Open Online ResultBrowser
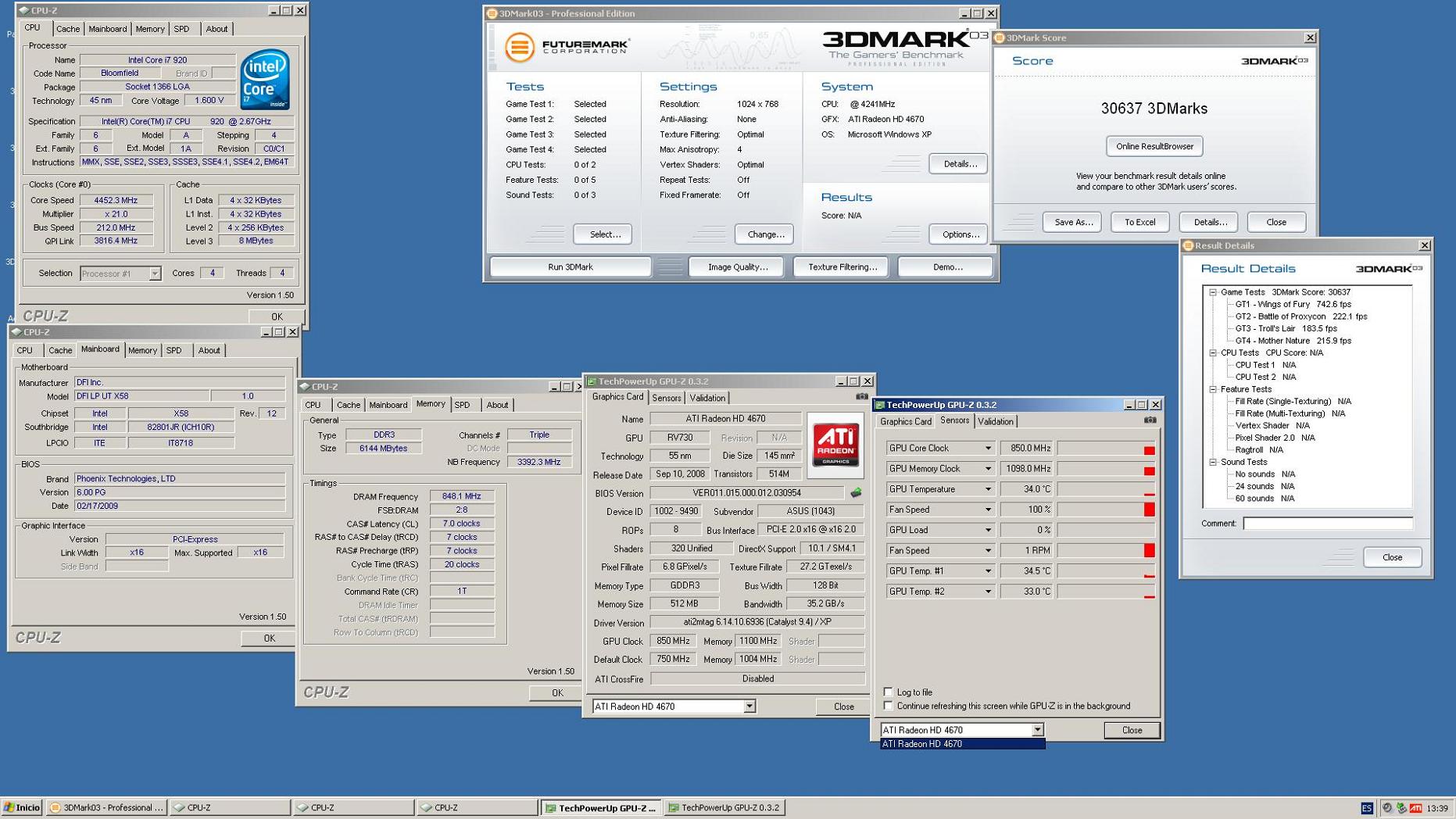Image resolution: width=1456 pixels, height=819 pixels. click(1154, 146)
